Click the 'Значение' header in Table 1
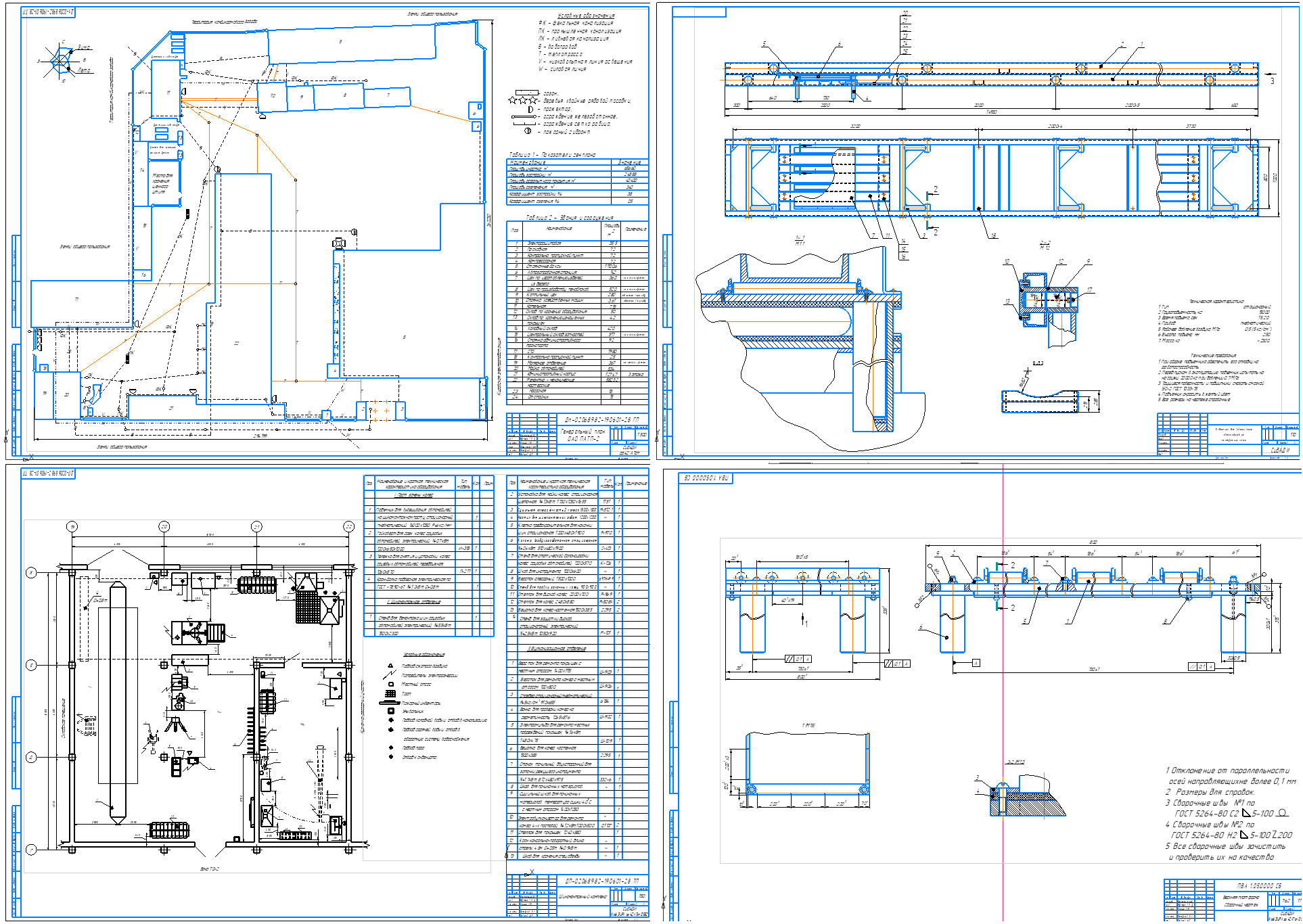Viewport: 1303px width, 924px height. [629, 162]
